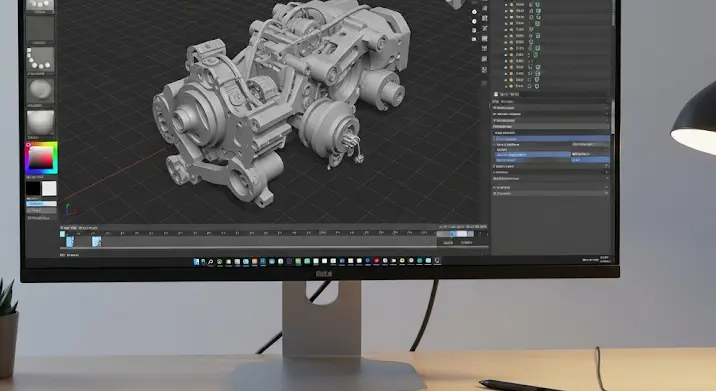Pick a color in the square color picker
The height and width of the screenshot is (391, 716).
pyautogui.click(x=42, y=158)
